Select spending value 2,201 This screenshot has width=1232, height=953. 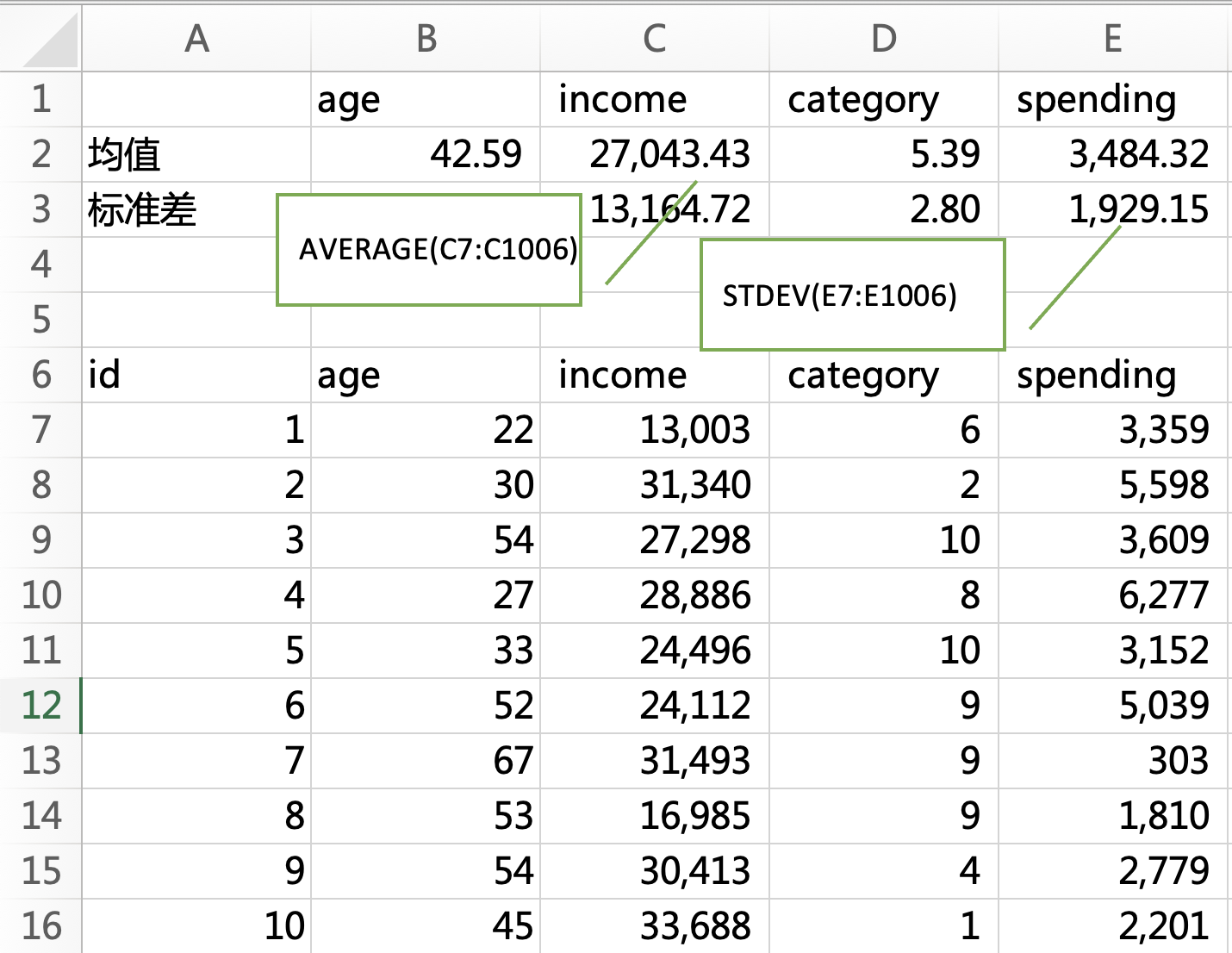click(1113, 926)
